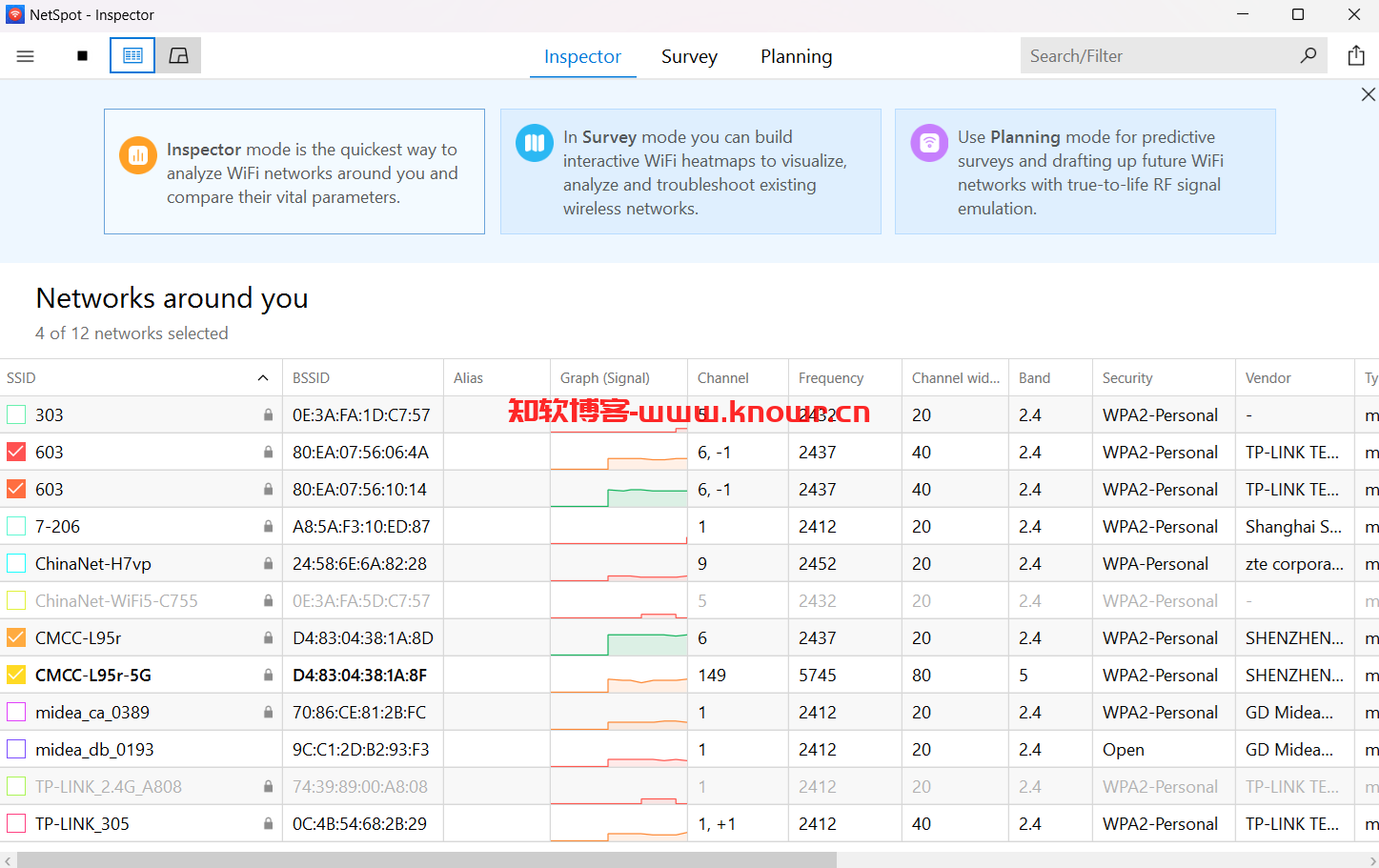1379x868 pixels.
Task: Sort by Channel width column header
Action: (x=955, y=377)
